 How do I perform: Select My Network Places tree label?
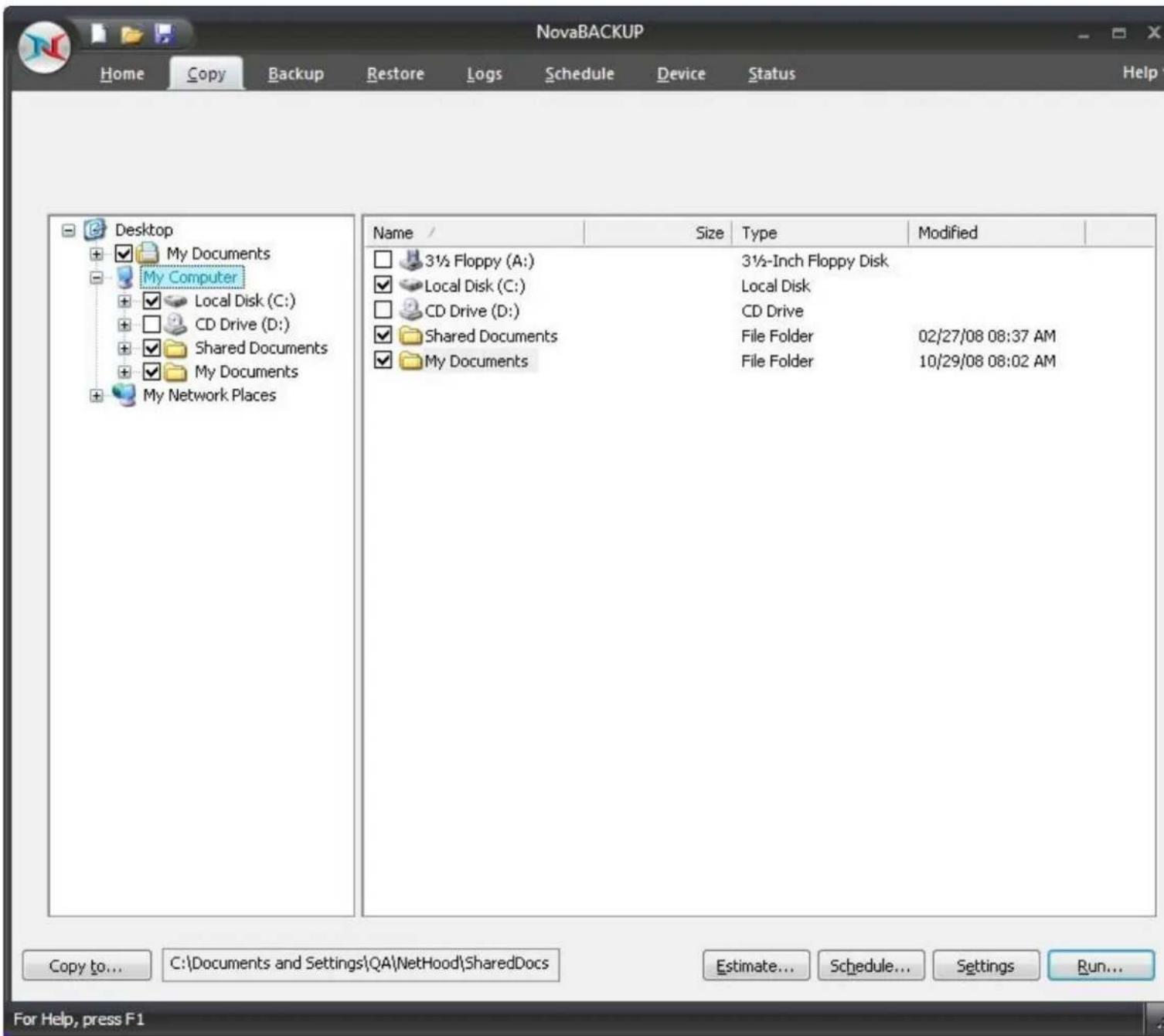point(209,395)
